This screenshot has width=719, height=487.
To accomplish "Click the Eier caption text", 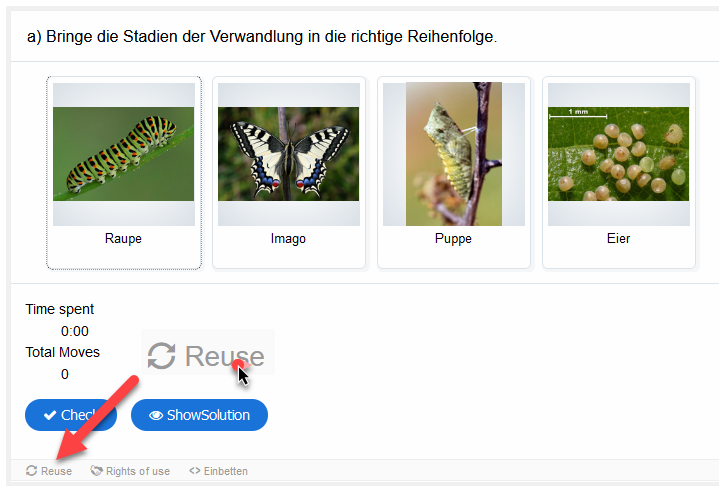I will (x=618, y=239).
